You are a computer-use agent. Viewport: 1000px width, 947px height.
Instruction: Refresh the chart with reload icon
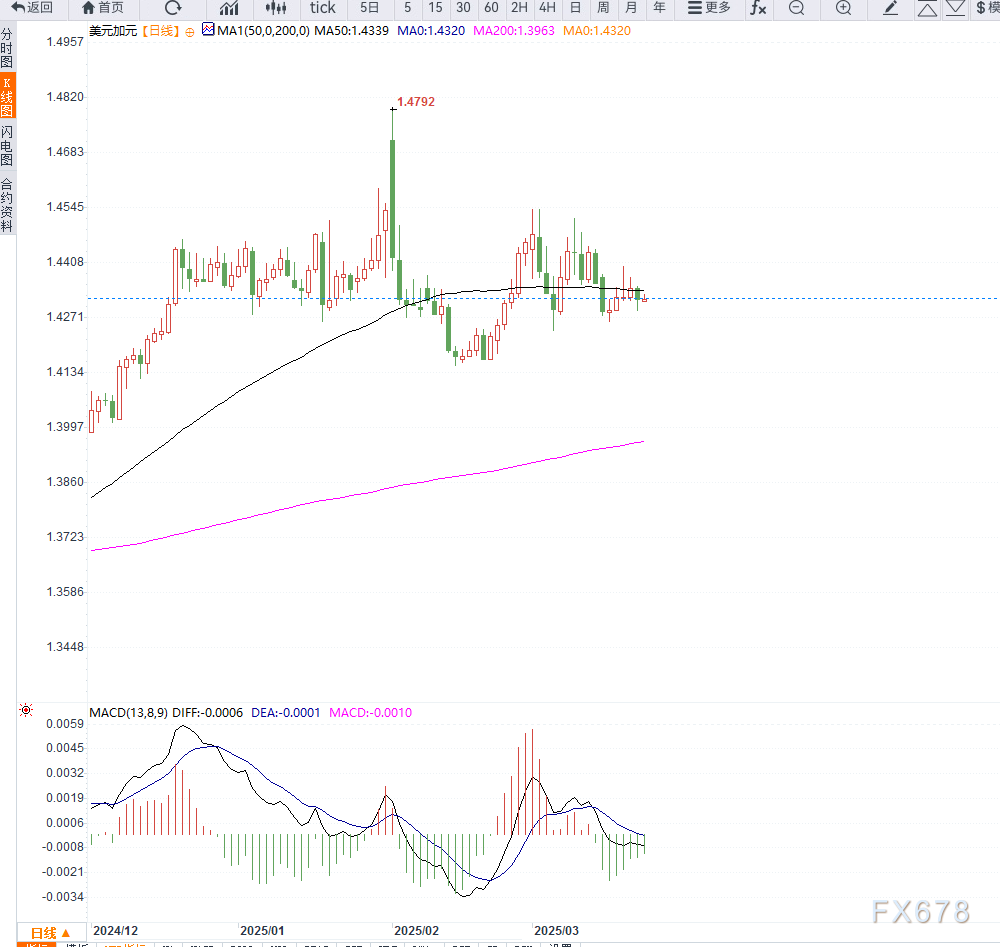[173, 8]
